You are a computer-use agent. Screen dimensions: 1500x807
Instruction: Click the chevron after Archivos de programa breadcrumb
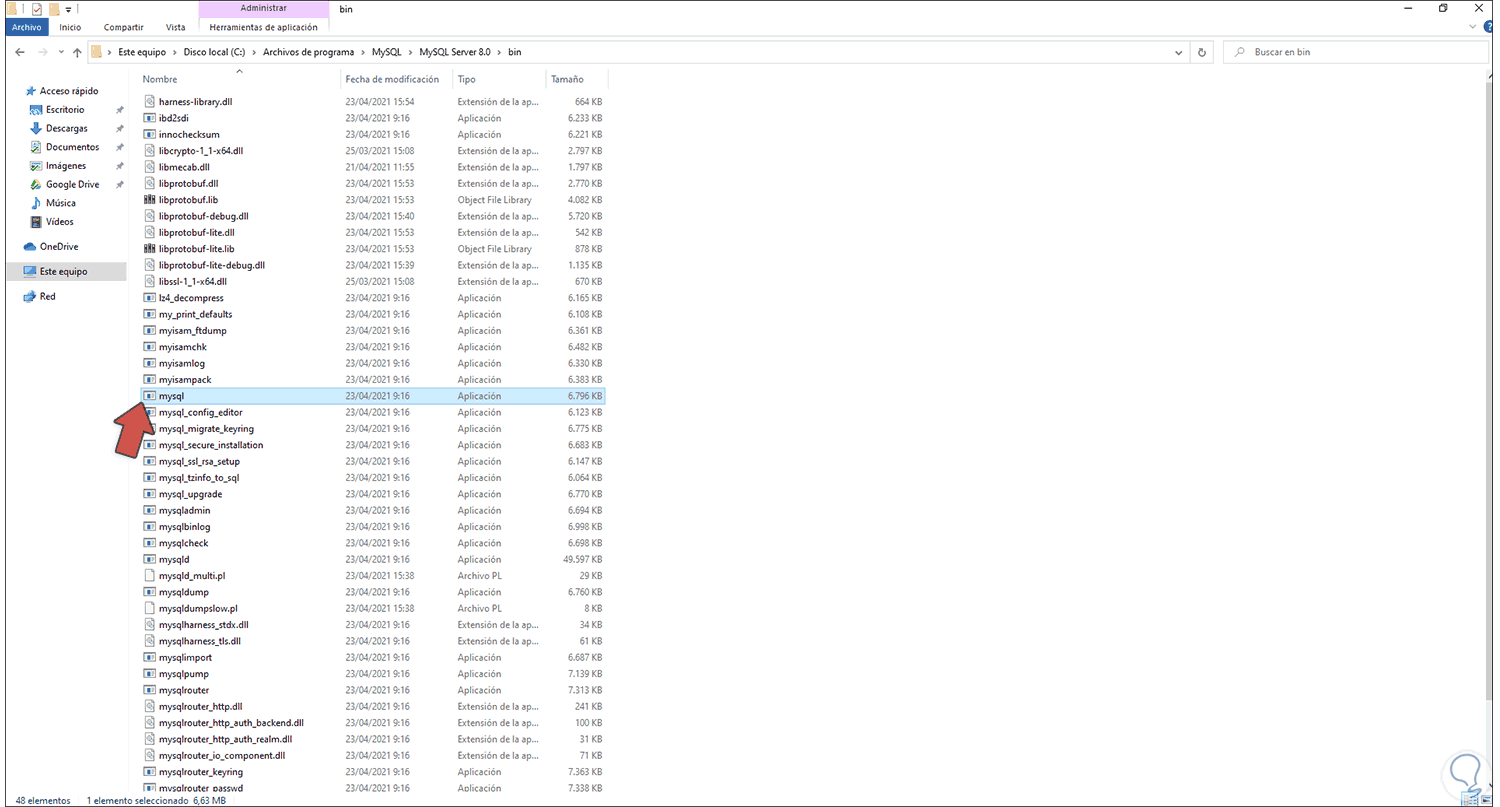point(363,52)
